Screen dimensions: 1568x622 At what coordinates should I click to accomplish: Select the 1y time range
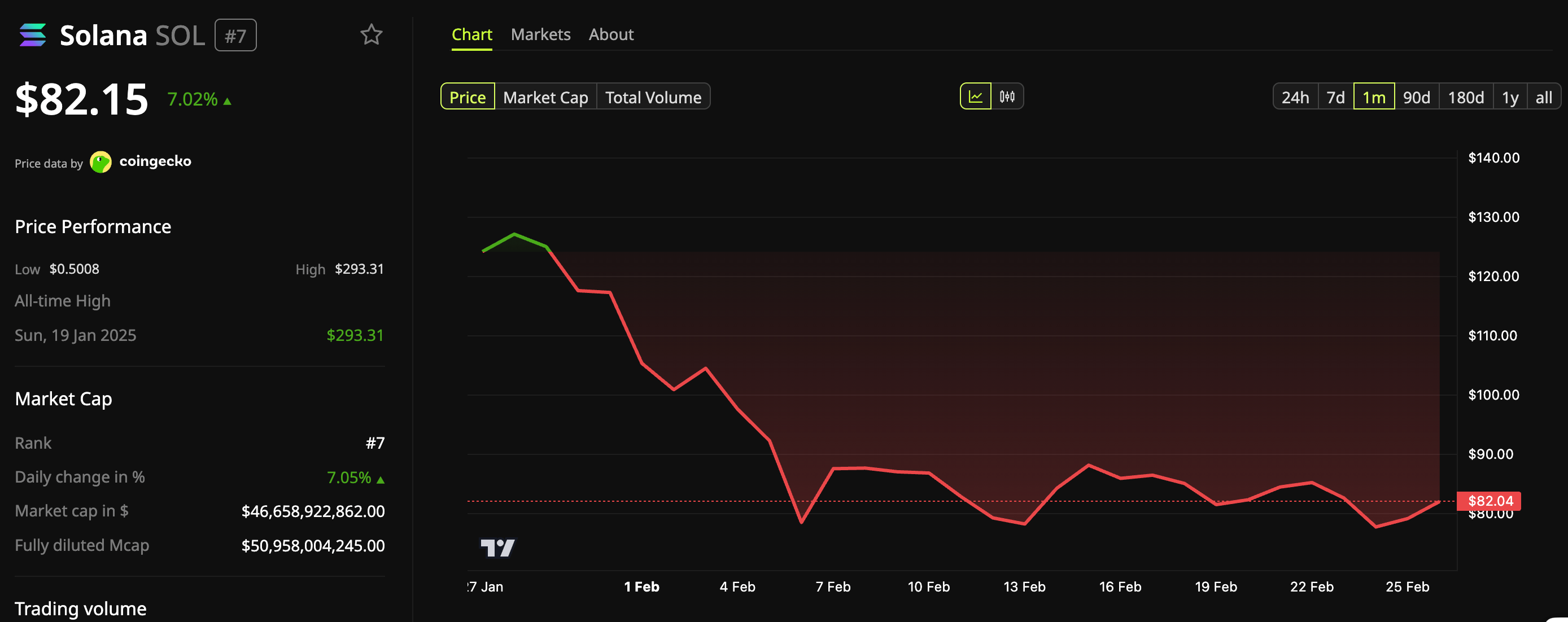tap(1510, 96)
